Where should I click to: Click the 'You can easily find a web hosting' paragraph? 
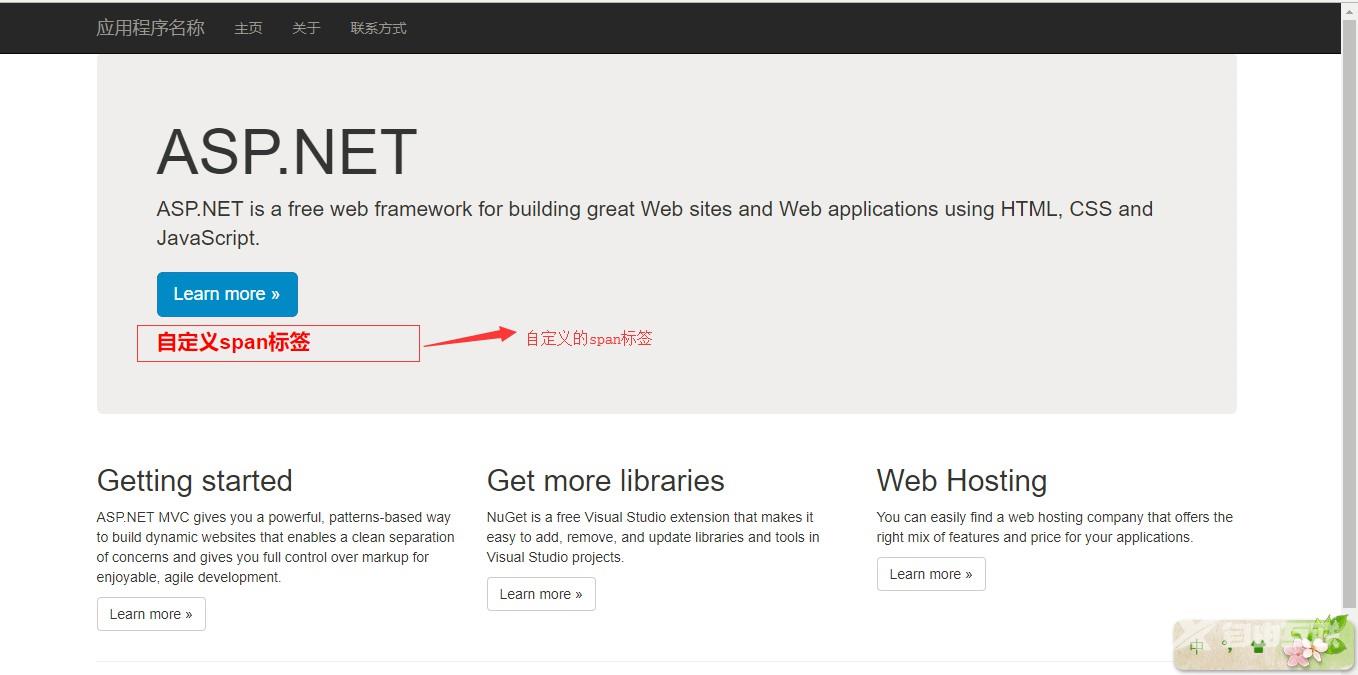(1055, 527)
